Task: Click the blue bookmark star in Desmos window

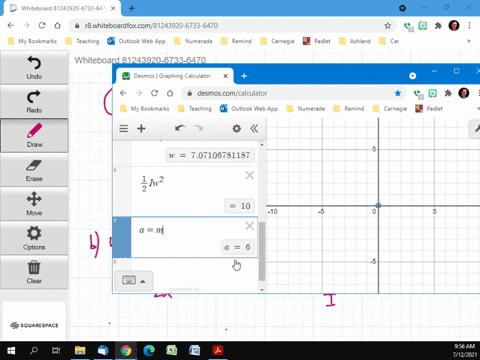Action: [398, 93]
